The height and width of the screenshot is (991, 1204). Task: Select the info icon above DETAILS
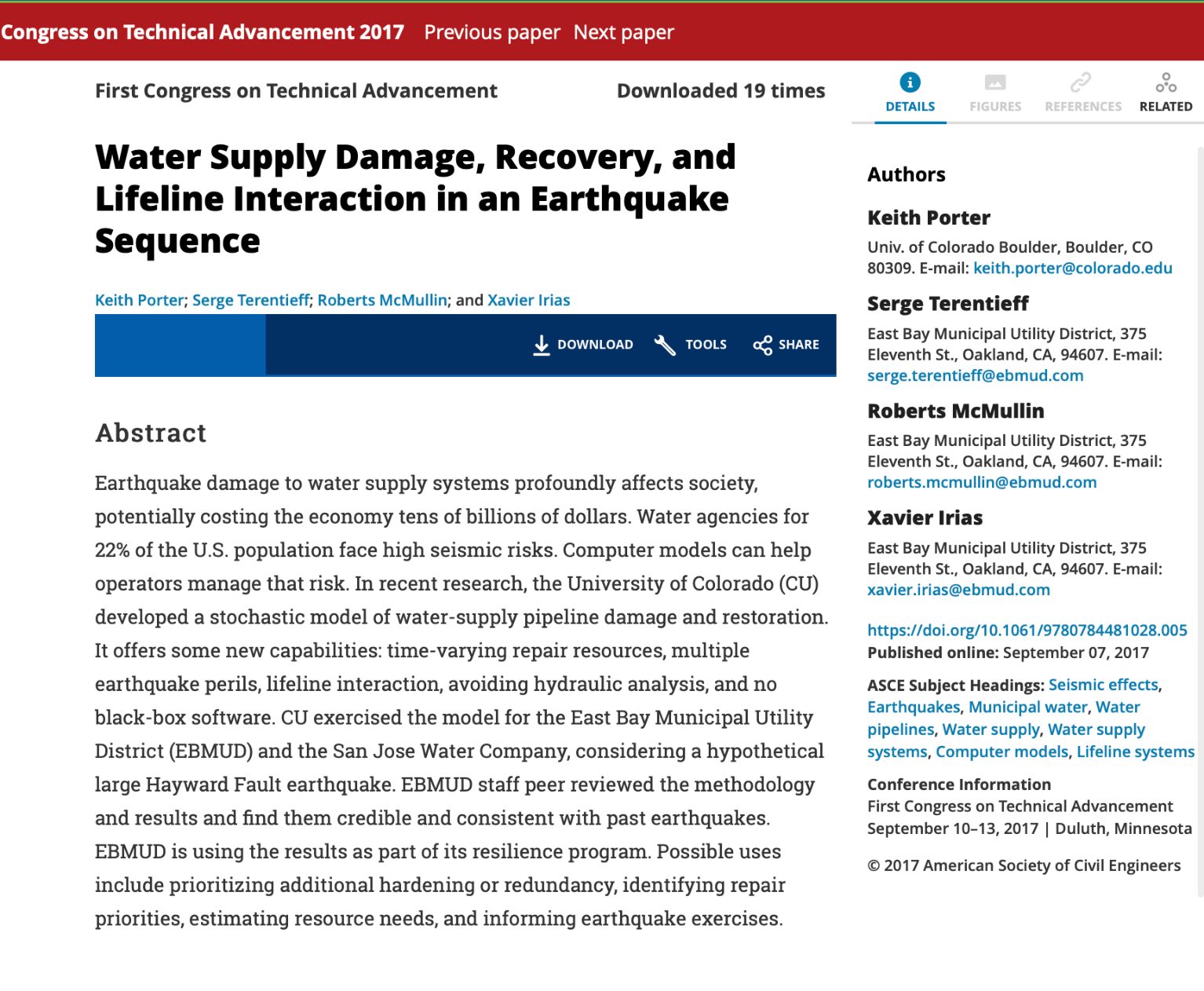click(909, 81)
